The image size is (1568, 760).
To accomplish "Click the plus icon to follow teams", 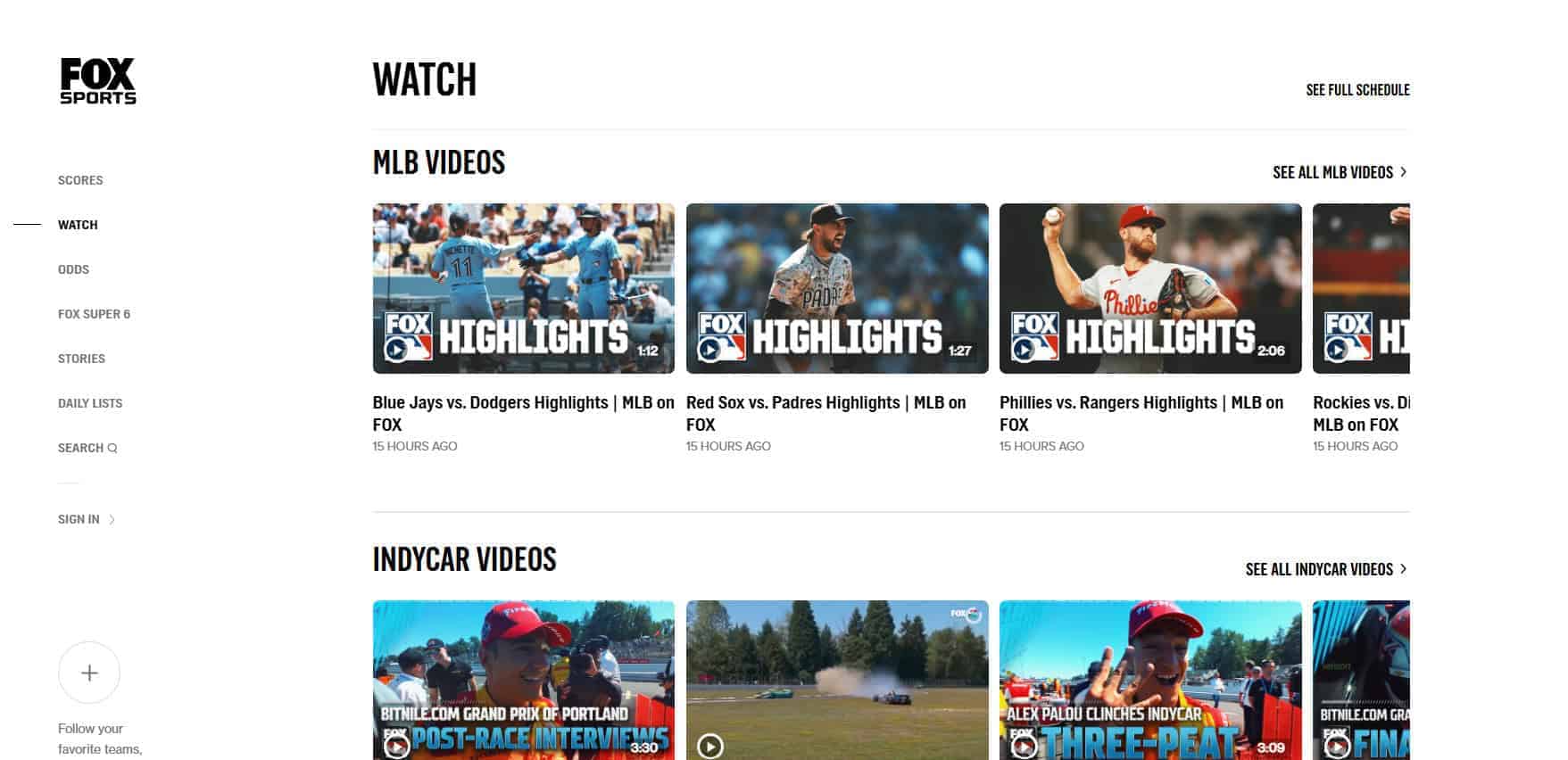I will (x=89, y=673).
